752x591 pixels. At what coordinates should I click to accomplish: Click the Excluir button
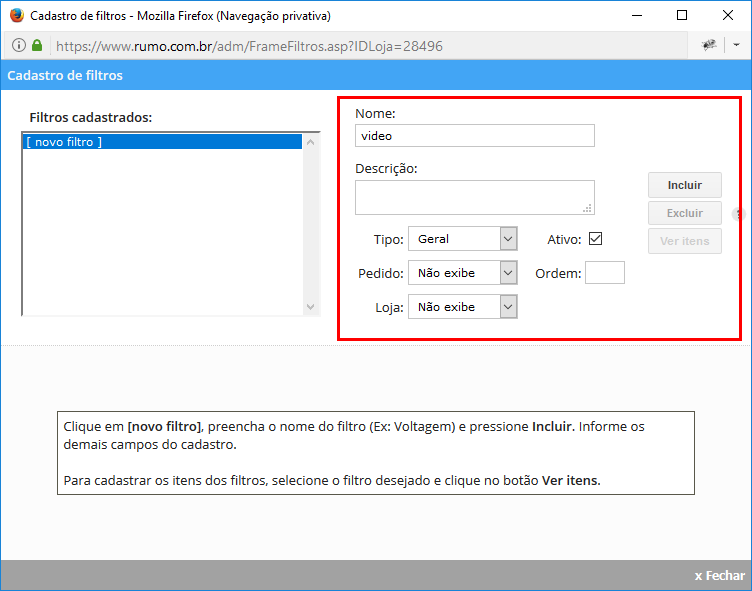pos(685,213)
